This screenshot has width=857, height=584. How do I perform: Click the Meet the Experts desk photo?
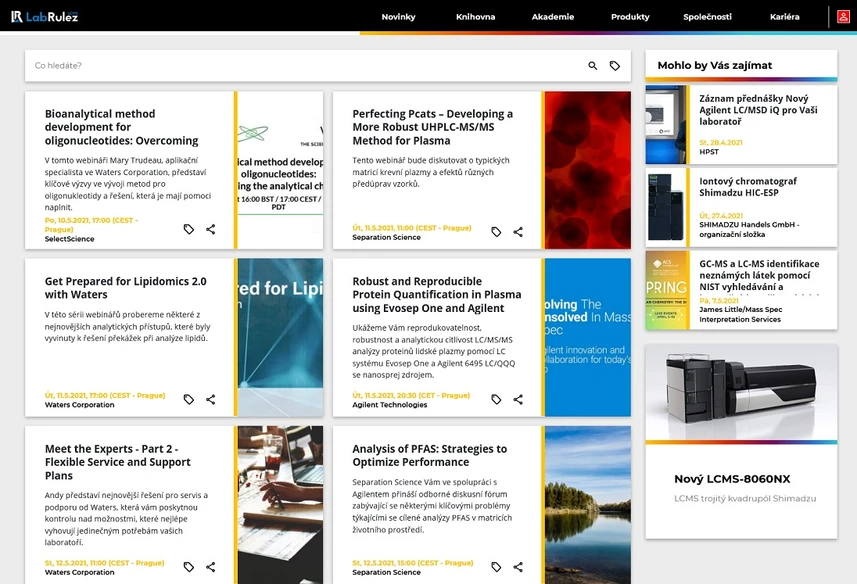tap(280, 505)
